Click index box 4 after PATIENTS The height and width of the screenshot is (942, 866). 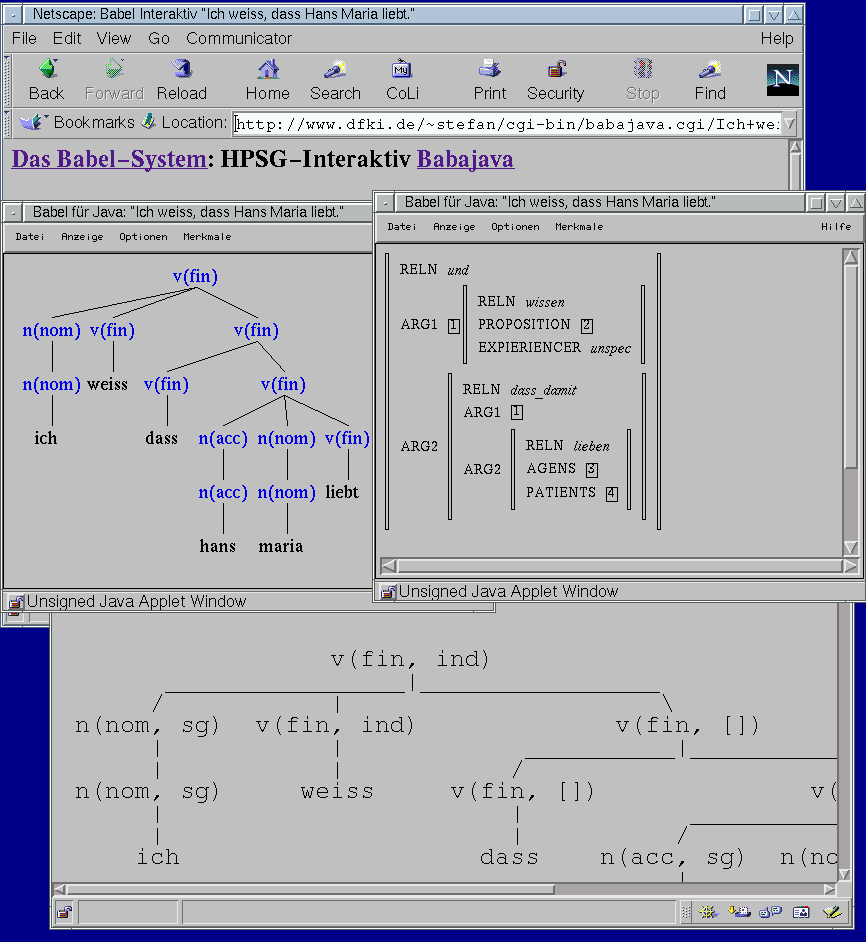pyautogui.click(x=612, y=494)
